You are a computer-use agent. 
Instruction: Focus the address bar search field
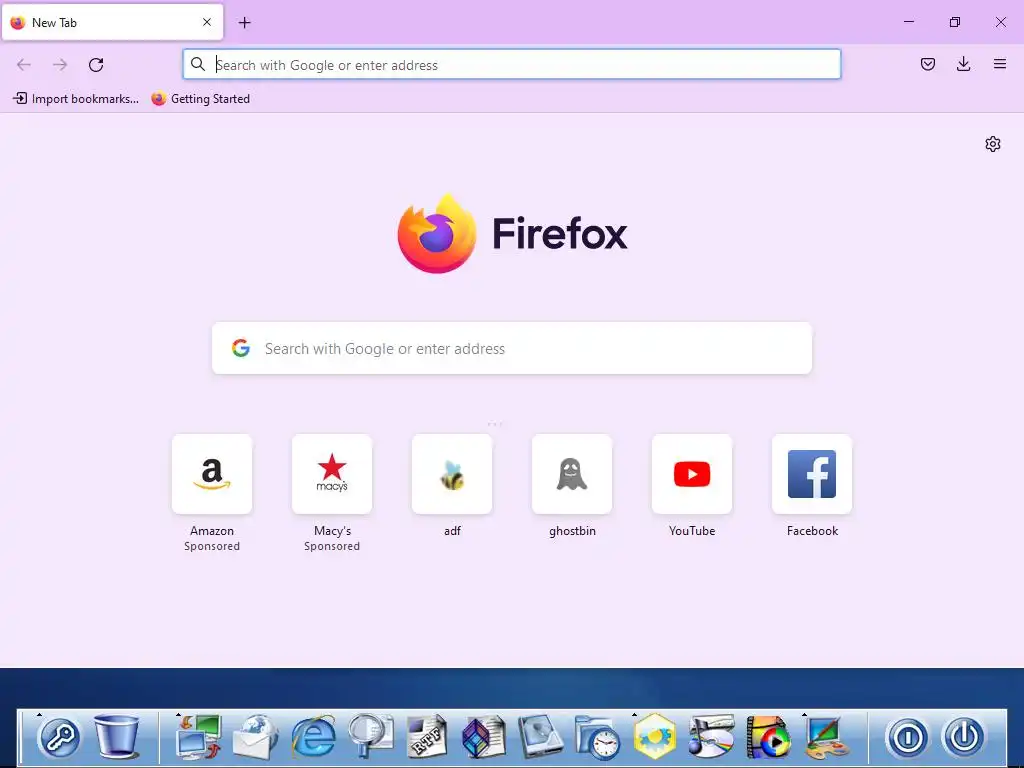click(x=511, y=65)
